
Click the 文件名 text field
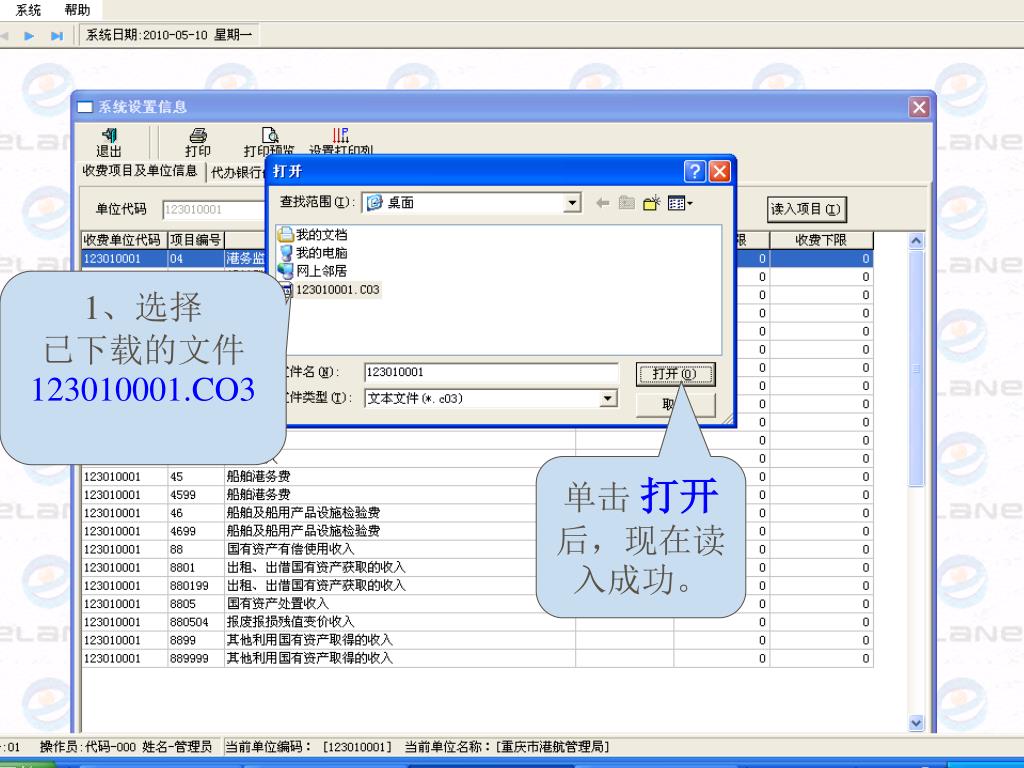[x=491, y=372]
